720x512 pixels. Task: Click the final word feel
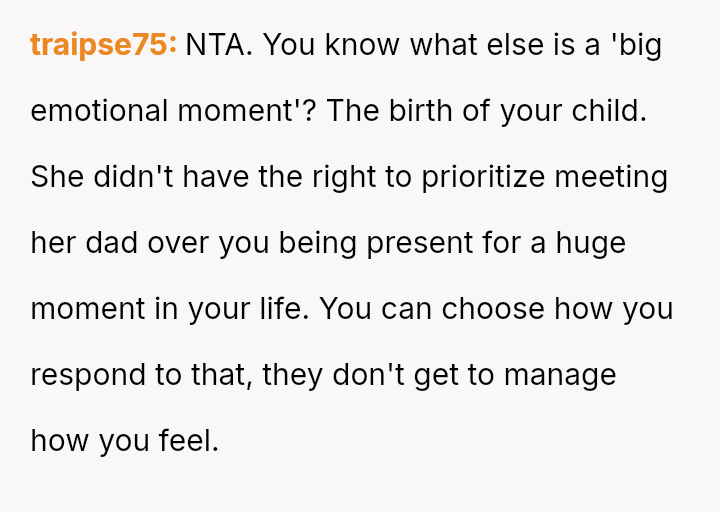pyautogui.click(x=187, y=441)
